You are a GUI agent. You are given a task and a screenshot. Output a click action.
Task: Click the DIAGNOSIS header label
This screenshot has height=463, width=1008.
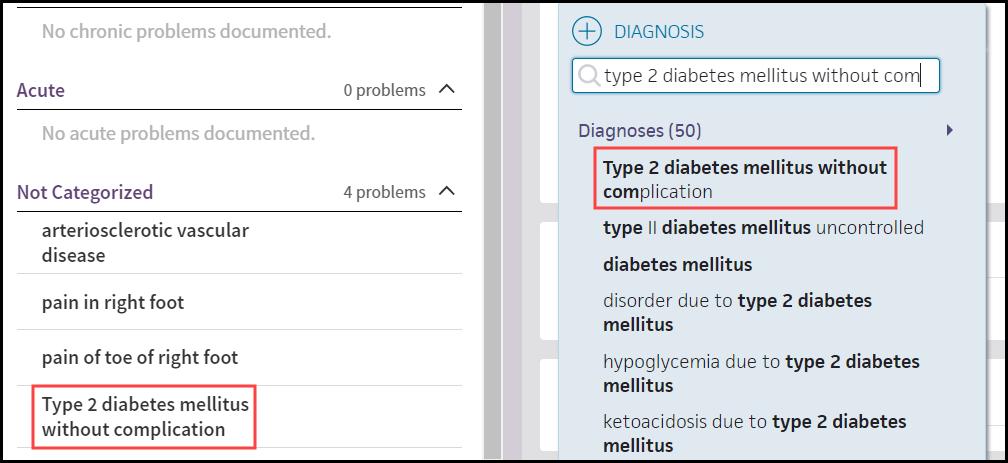coord(659,31)
